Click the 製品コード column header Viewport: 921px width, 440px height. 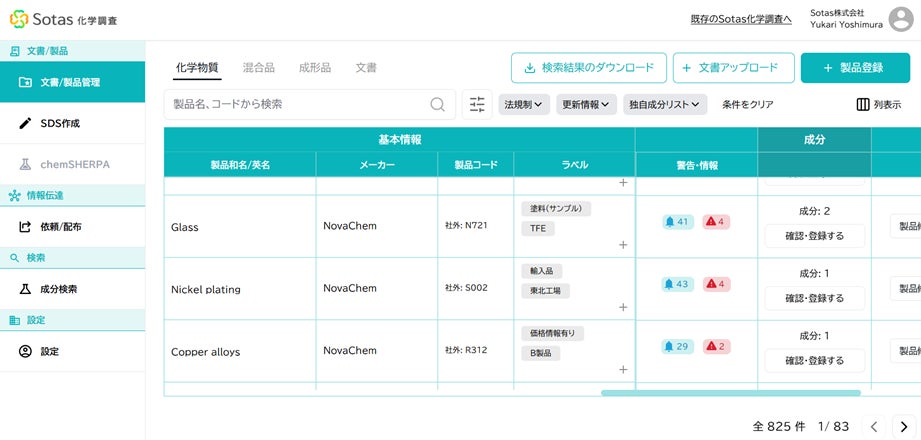tap(476, 165)
